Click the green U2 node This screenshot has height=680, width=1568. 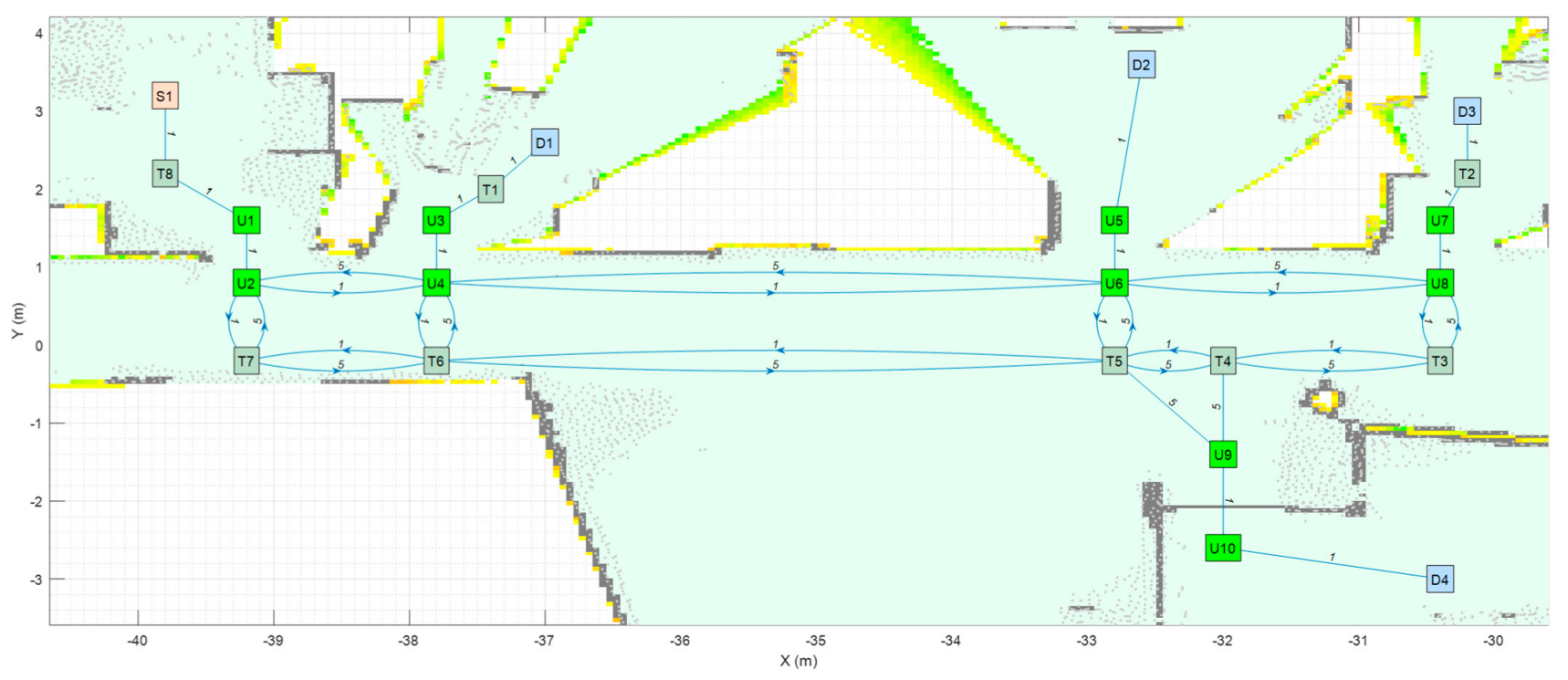[246, 283]
